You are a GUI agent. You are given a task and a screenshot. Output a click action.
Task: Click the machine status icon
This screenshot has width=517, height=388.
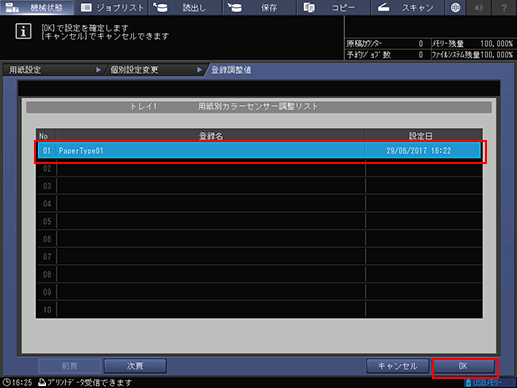12,8
